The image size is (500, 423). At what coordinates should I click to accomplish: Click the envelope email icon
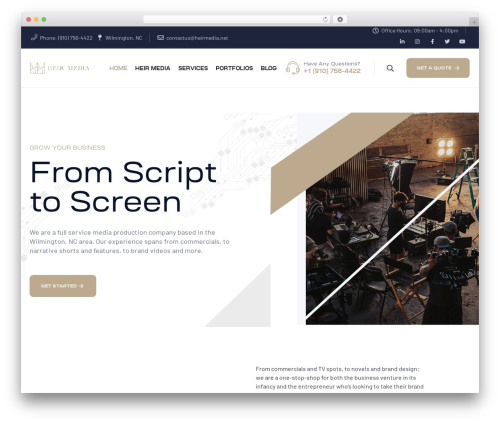160,38
